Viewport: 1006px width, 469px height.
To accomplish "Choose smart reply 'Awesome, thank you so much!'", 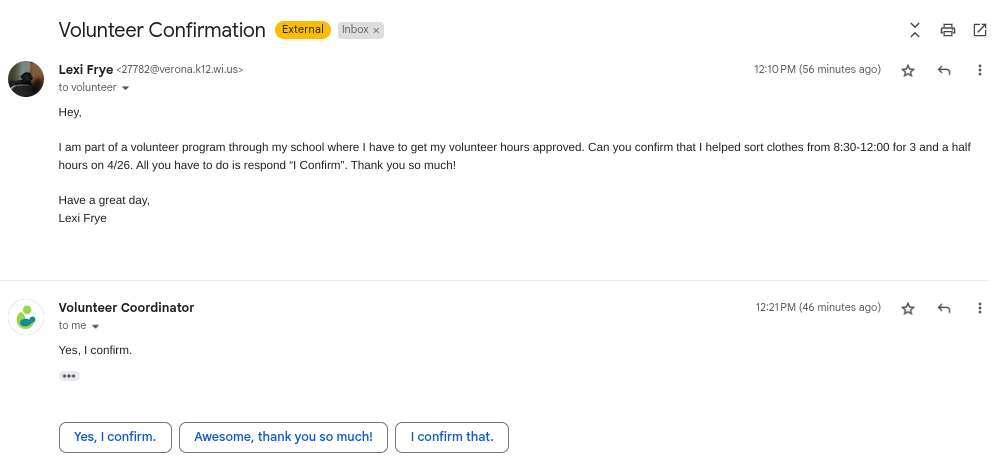I will point(283,437).
